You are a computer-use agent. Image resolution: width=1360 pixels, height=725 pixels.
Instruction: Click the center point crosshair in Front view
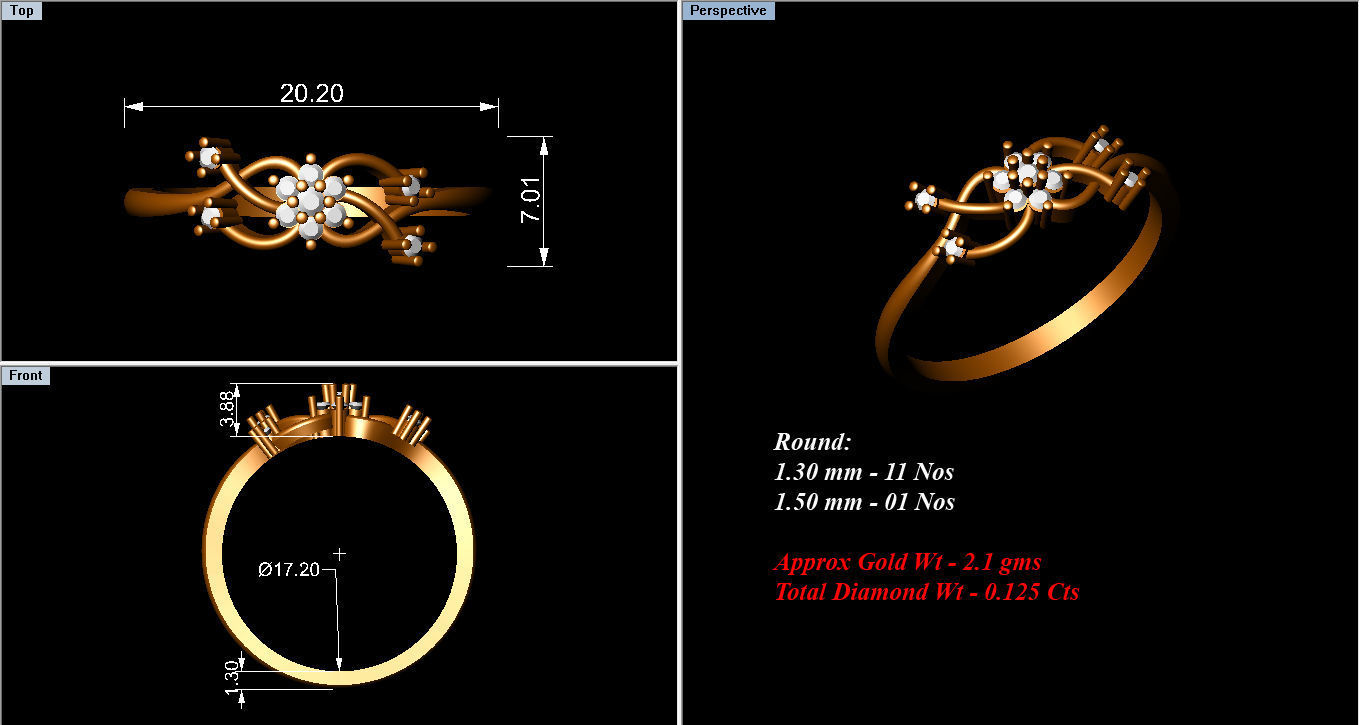(339, 553)
